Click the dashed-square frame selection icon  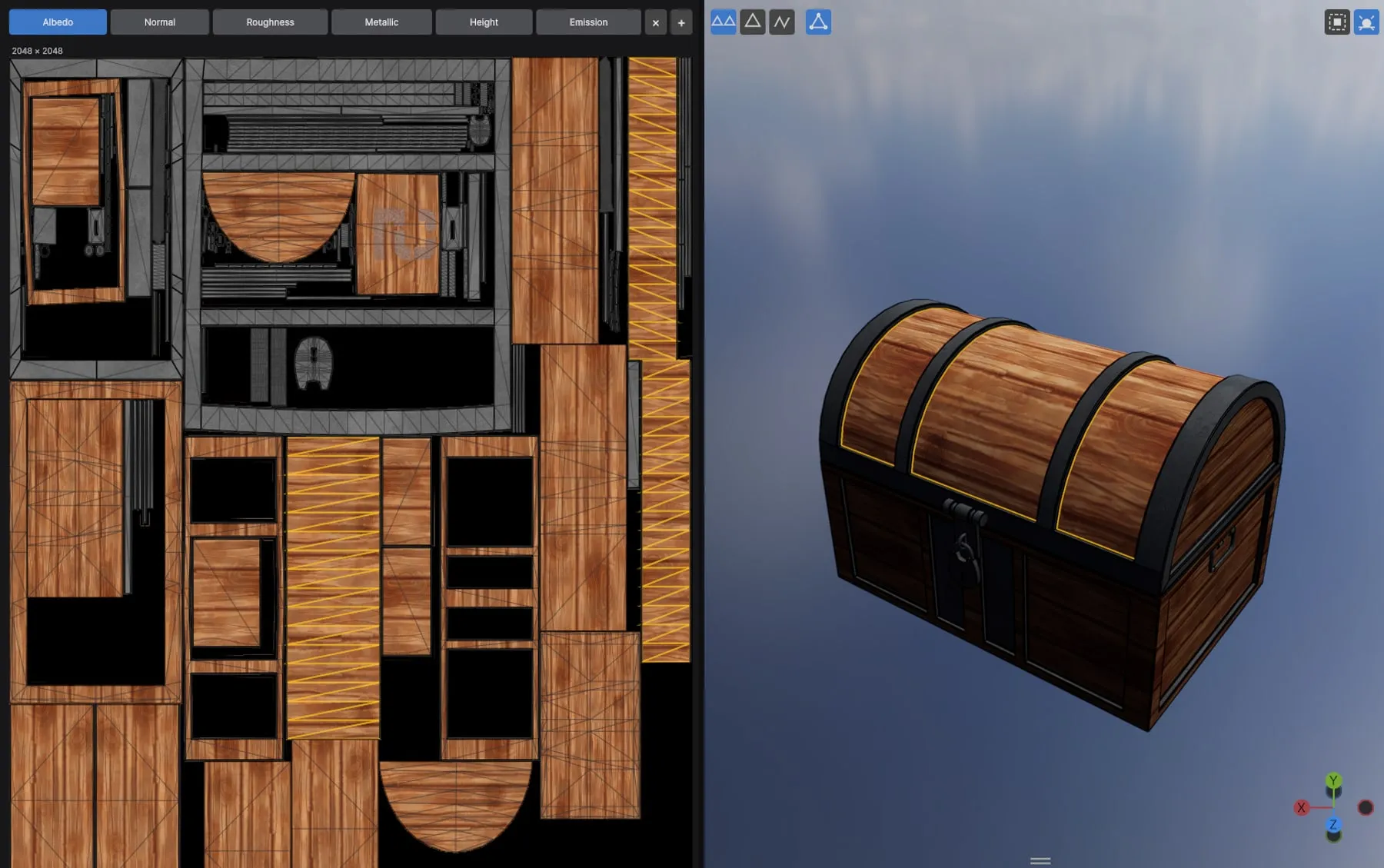pos(1337,22)
